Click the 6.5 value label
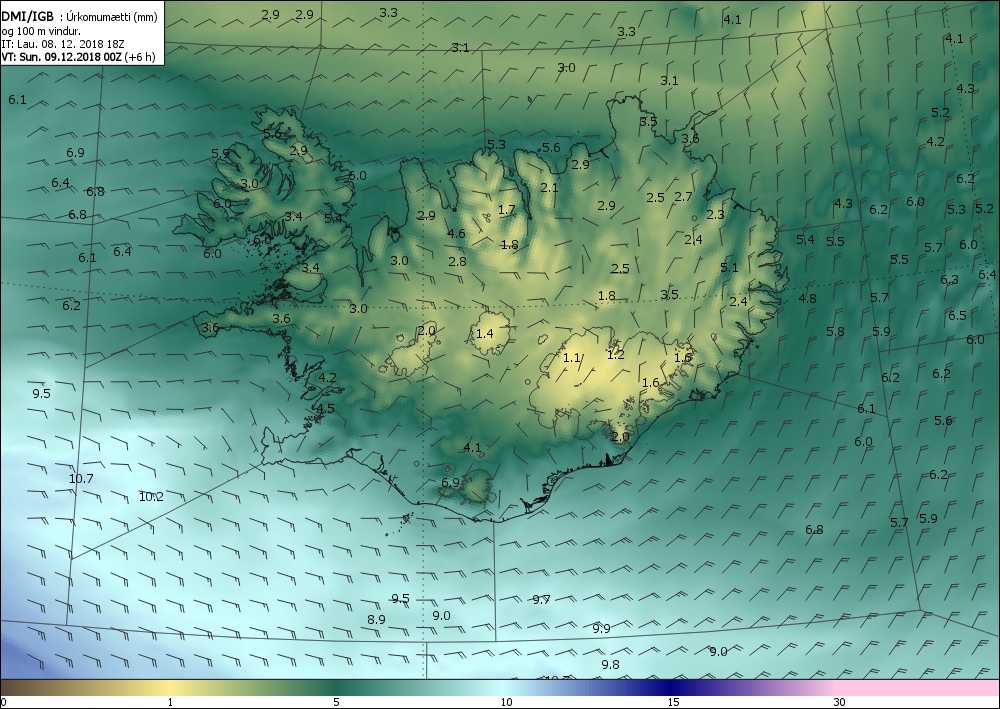1000x709 pixels. point(957,316)
